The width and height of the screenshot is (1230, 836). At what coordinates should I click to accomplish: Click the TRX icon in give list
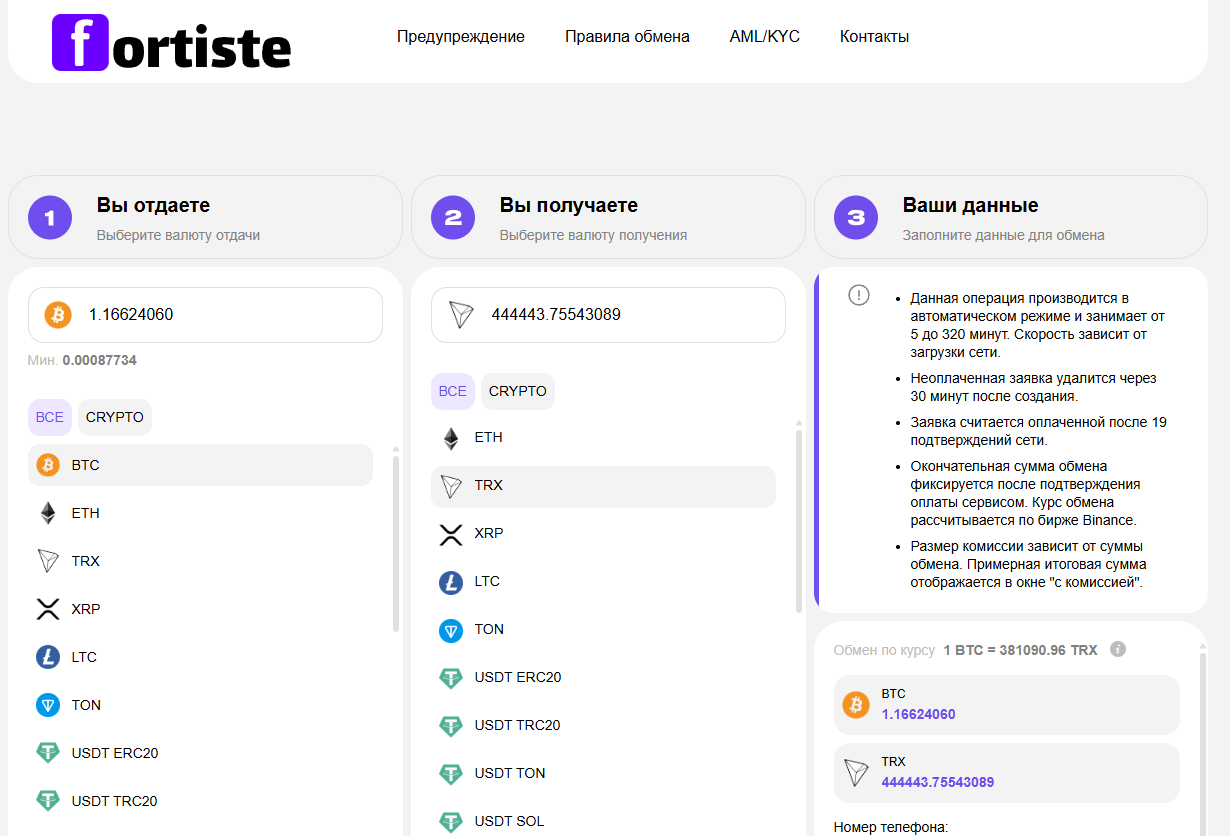tap(48, 561)
